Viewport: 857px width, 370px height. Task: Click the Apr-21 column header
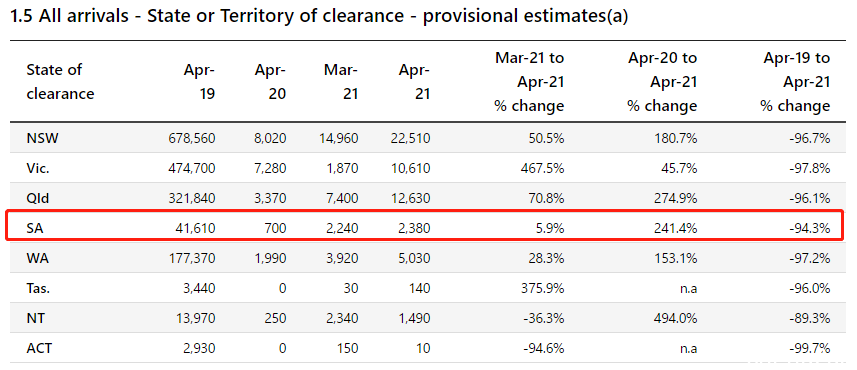click(x=414, y=81)
